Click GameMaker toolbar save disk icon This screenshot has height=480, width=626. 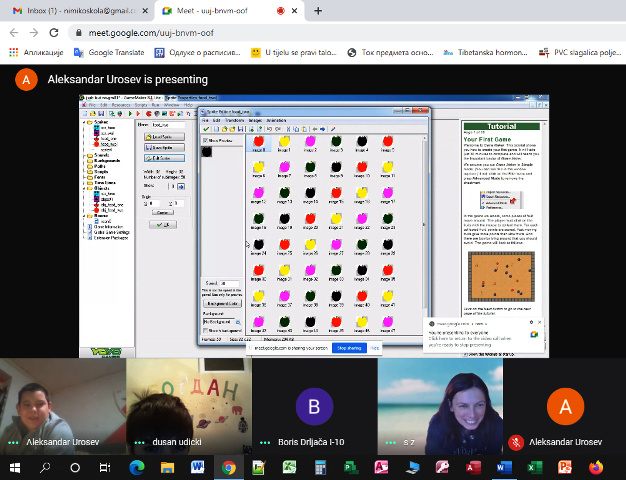click(x=101, y=114)
